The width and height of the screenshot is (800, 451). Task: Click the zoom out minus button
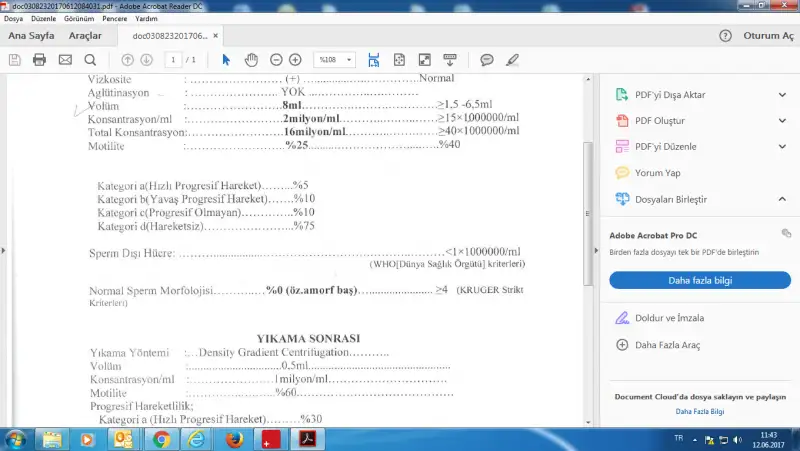[x=276, y=60]
